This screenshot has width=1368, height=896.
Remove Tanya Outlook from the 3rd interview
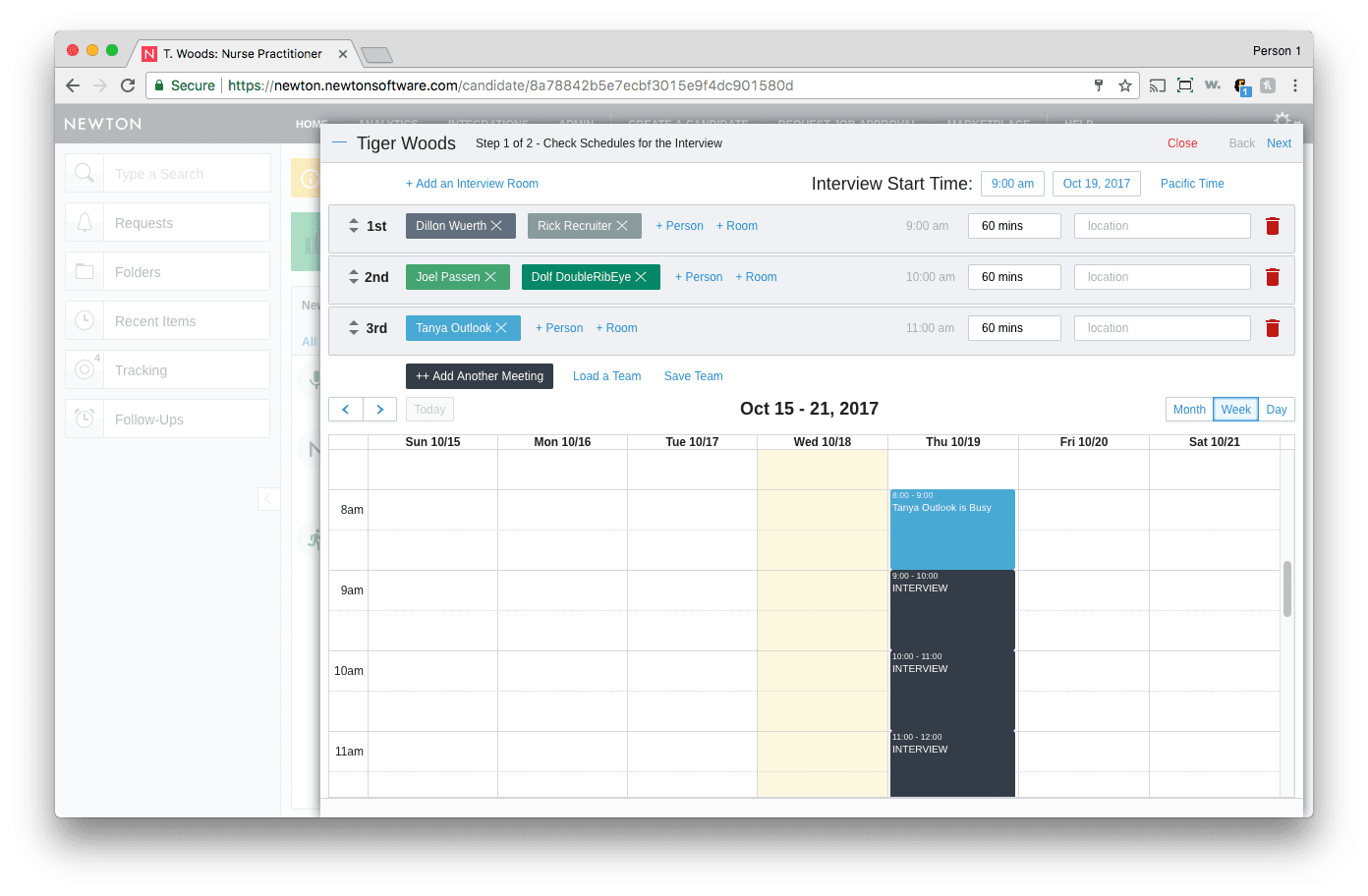[501, 328]
